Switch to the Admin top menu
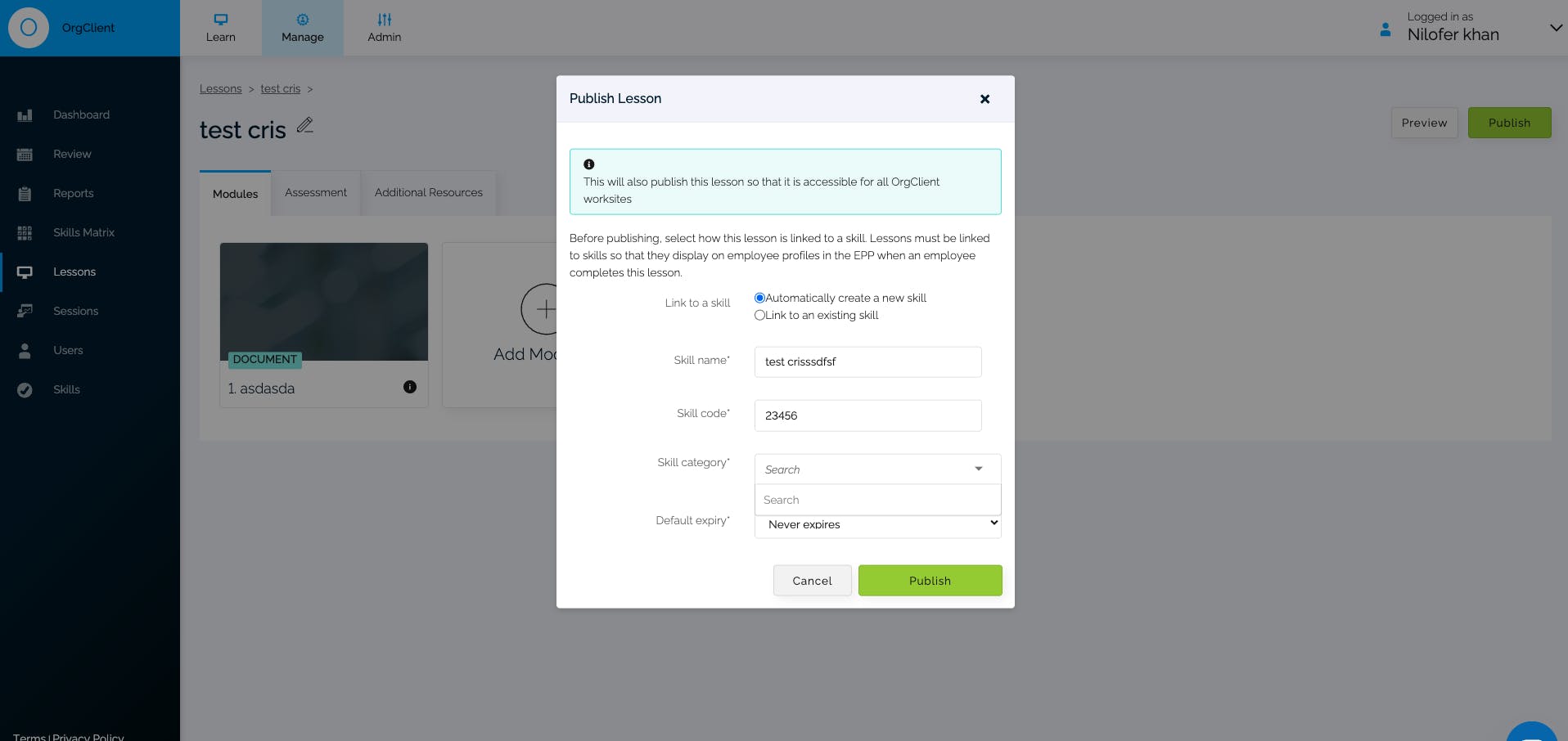 [384, 28]
